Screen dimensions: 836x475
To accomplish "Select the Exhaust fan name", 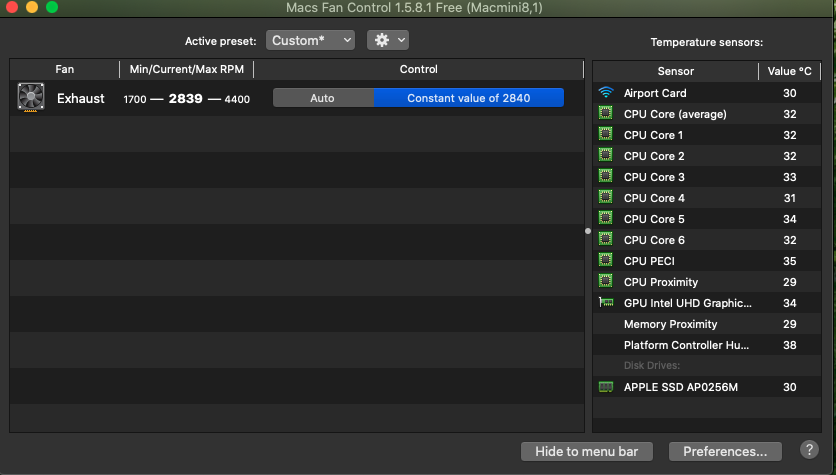I will (x=81, y=99).
